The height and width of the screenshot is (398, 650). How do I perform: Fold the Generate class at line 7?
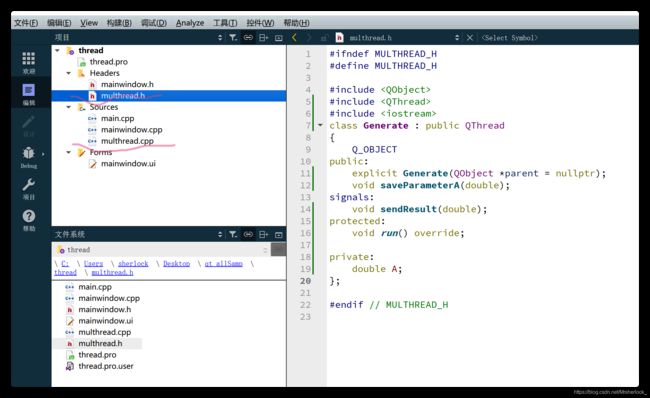pyautogui.click(x=320, y=125)
